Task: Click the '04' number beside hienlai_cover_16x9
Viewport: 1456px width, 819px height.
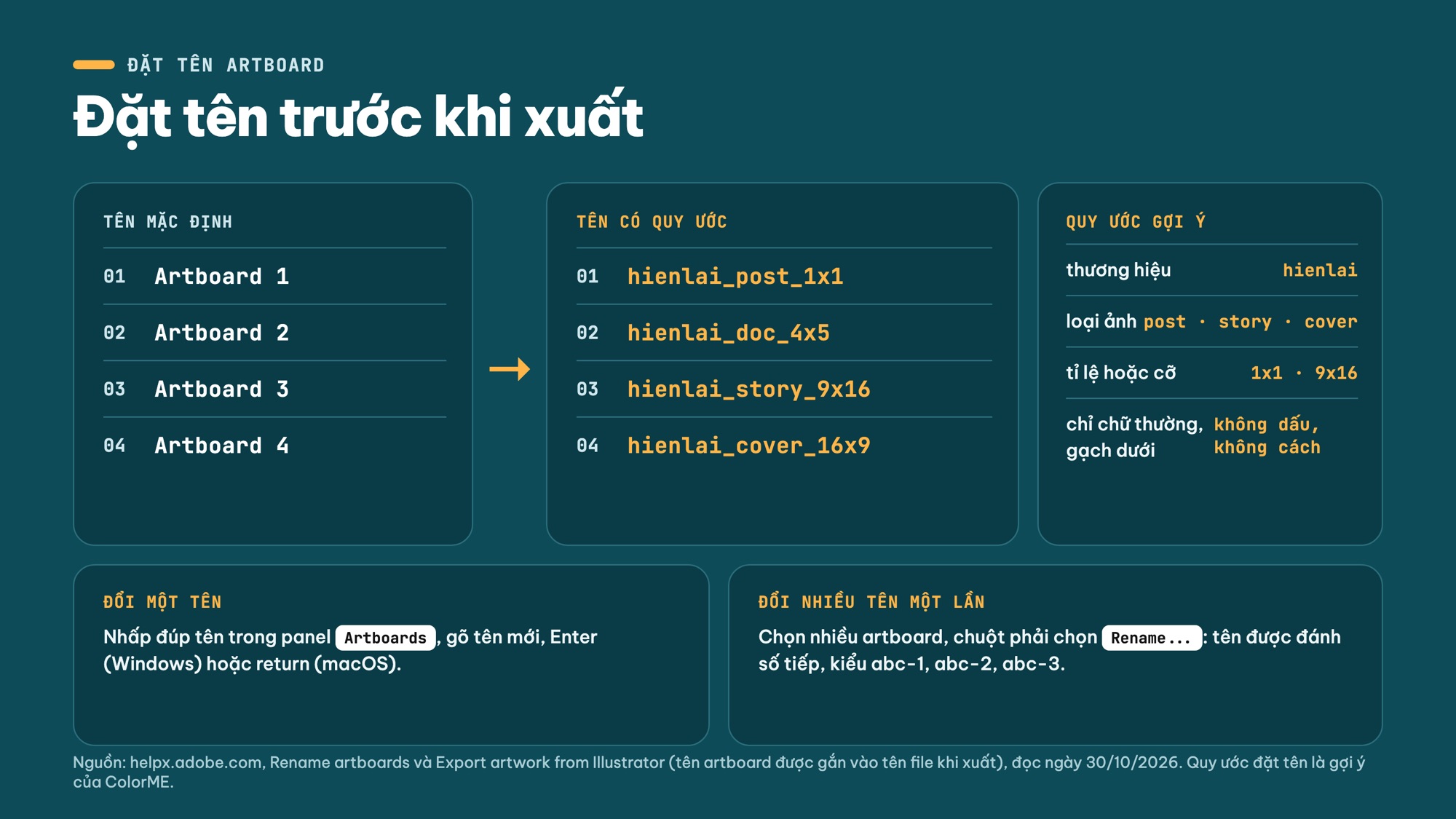Action: [587, 446]
